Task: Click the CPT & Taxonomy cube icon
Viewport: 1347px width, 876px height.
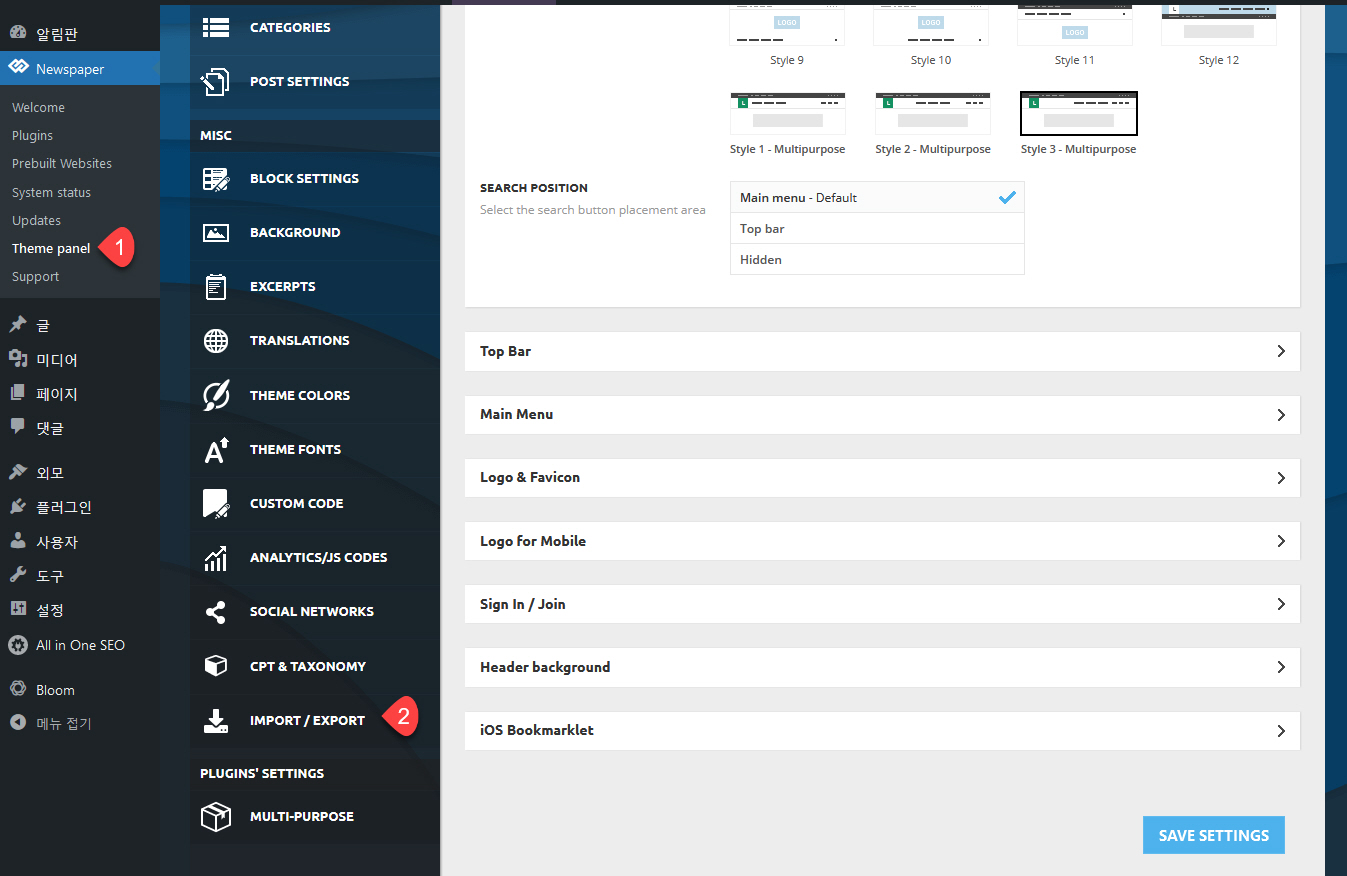Action: 215,666
